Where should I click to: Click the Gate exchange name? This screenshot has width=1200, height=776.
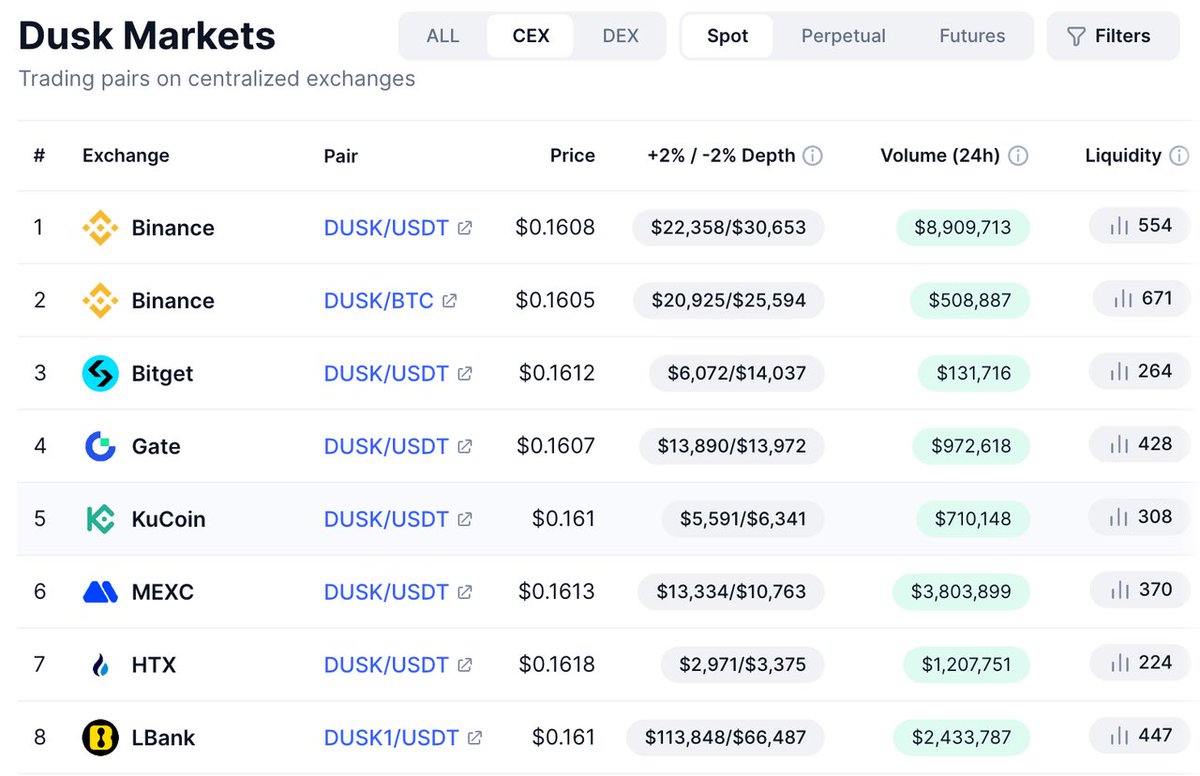click(x=156, y=447)
